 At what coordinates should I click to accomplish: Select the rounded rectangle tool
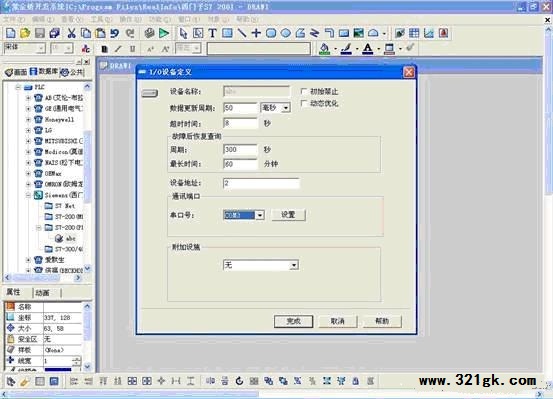click(271, 33)
